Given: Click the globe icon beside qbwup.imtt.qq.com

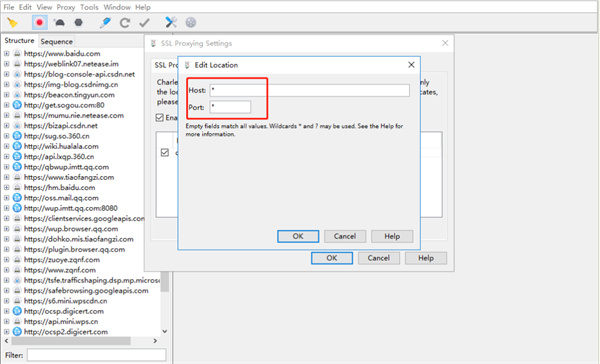Looking at the screenshot, I should [x=17, y=167].
